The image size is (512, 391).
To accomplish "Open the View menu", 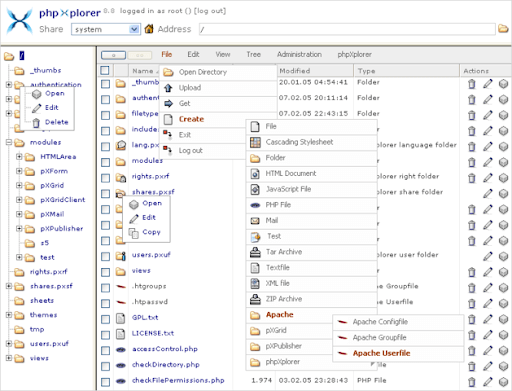I will pyautogui.click(x=223, y=54).
